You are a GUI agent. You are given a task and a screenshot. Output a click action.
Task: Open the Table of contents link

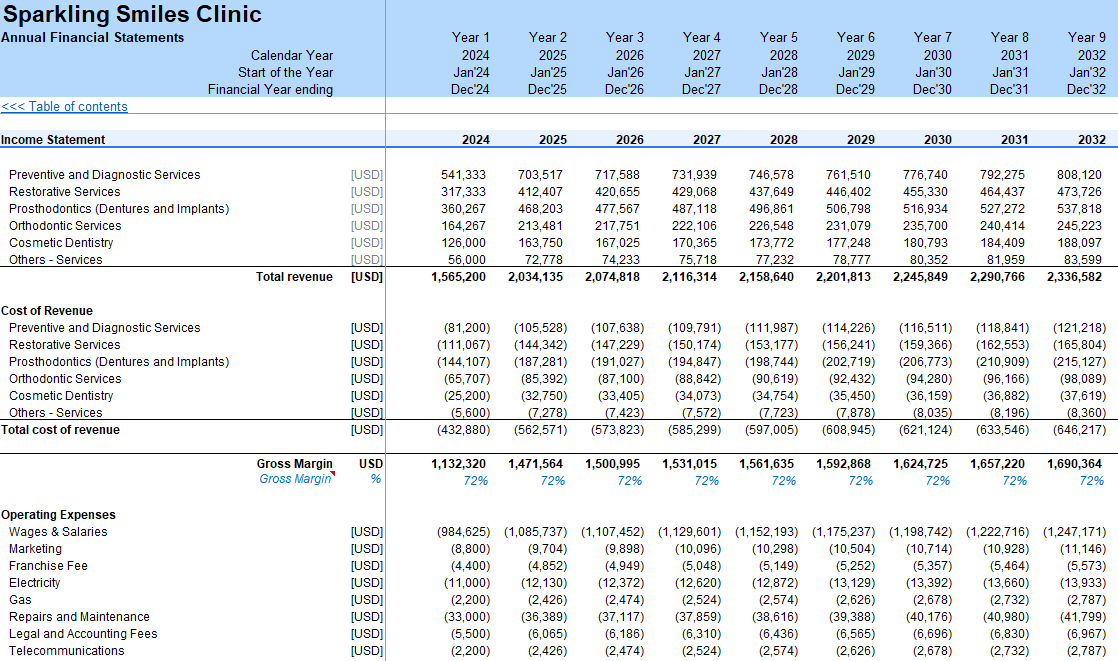point(65,107)
